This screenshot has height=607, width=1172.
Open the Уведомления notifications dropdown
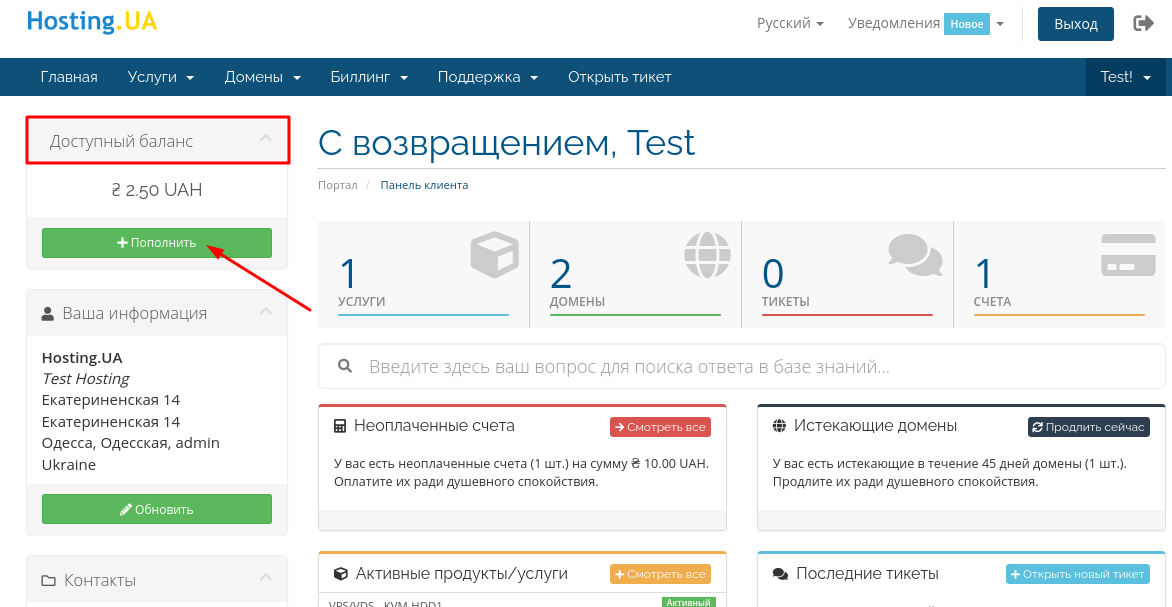pyautogui.click(x=925, y=23)
